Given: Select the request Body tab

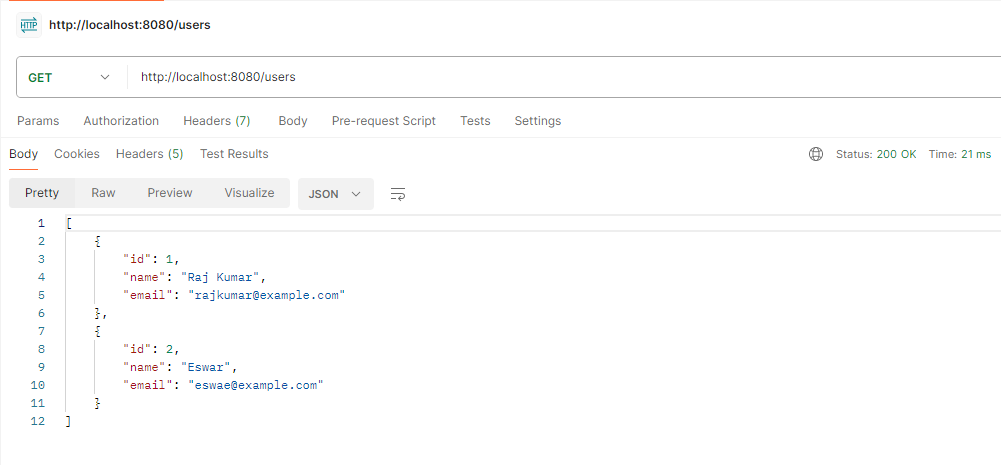Looking at the screenshot, I should 293,121.
